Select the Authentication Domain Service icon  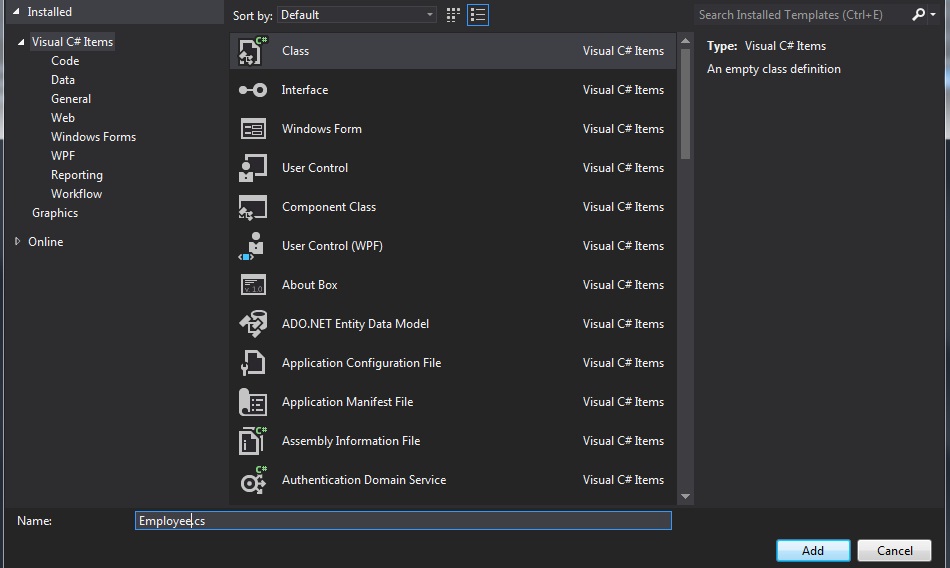[253, 481]
